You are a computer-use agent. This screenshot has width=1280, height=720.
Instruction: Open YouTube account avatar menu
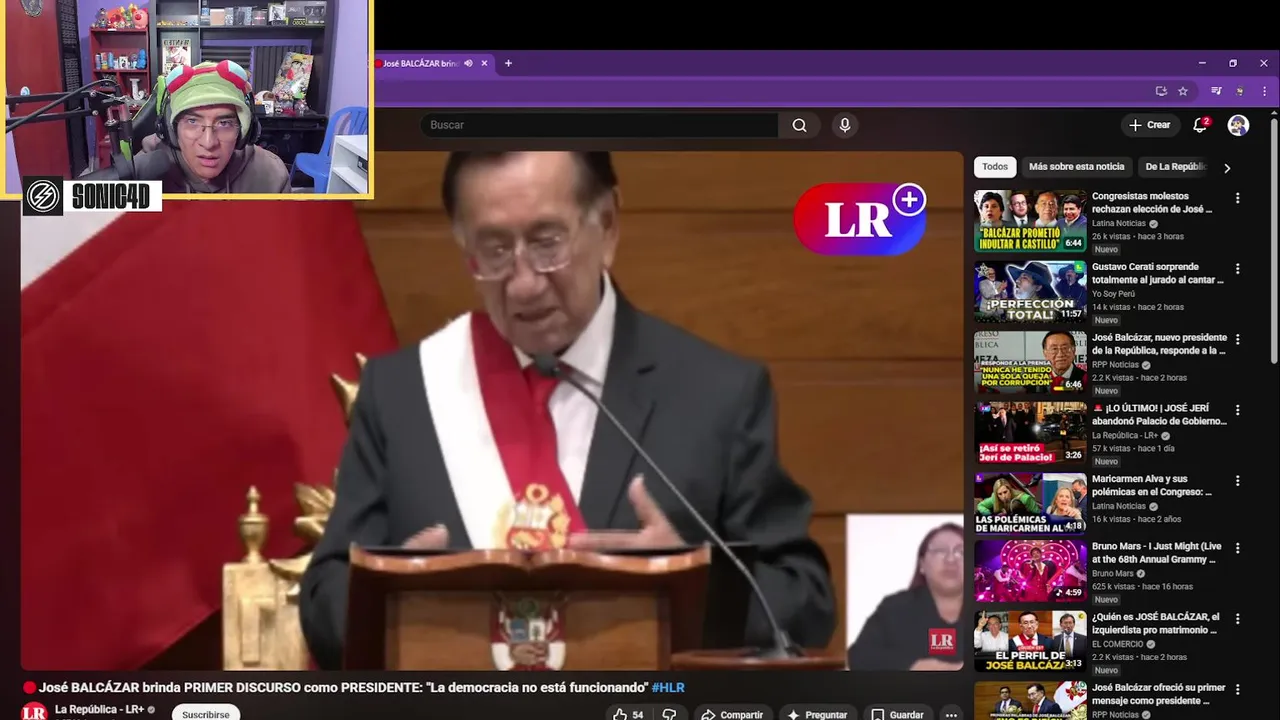[x=1238, y=125]
